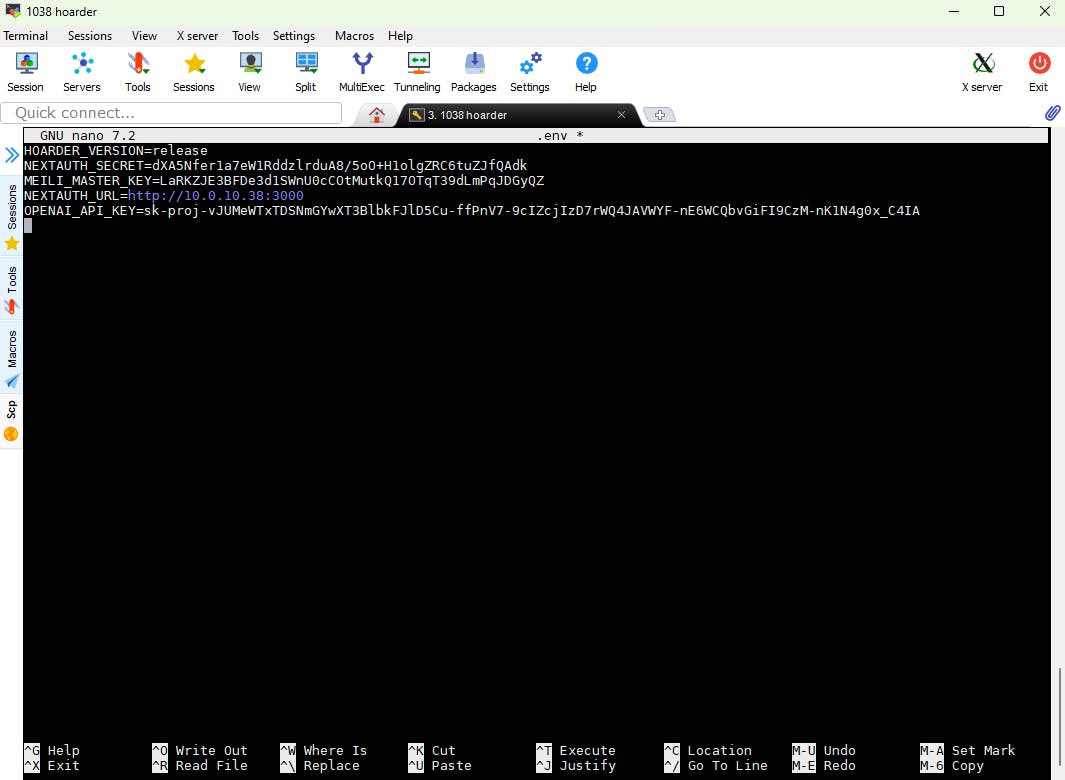1065x780 pixels.
Task: Open the Sessions side panel tab
Action: [12, 217]
